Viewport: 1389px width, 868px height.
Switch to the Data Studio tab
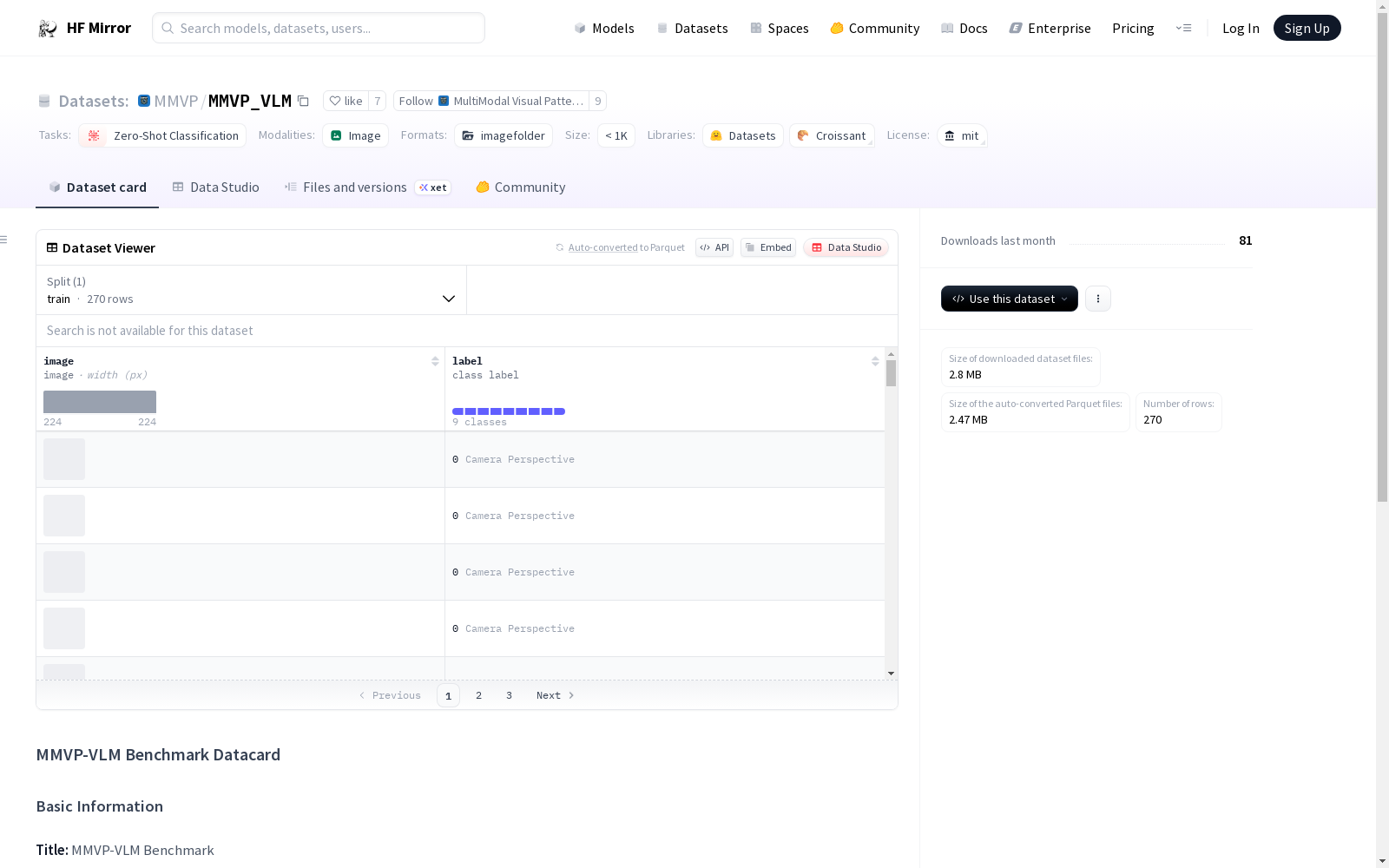(216, 187)
